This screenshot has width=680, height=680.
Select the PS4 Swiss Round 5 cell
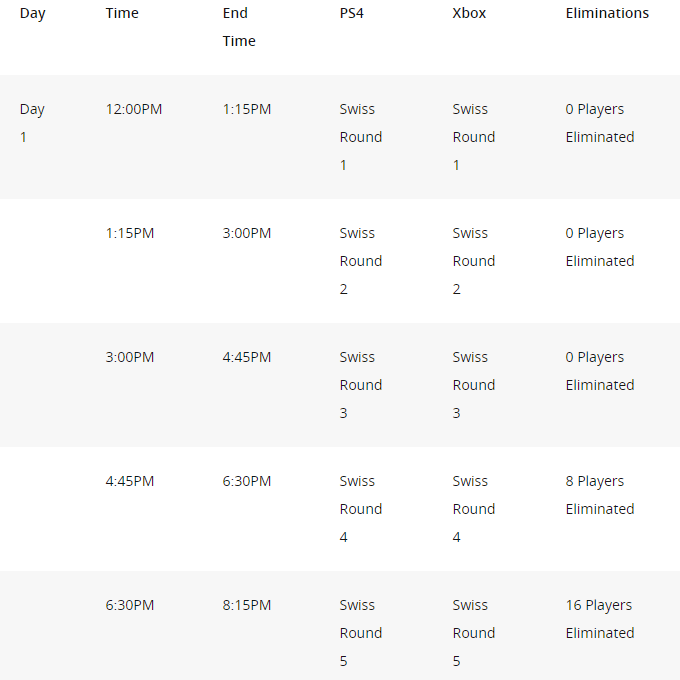click(x=360, y=633)
